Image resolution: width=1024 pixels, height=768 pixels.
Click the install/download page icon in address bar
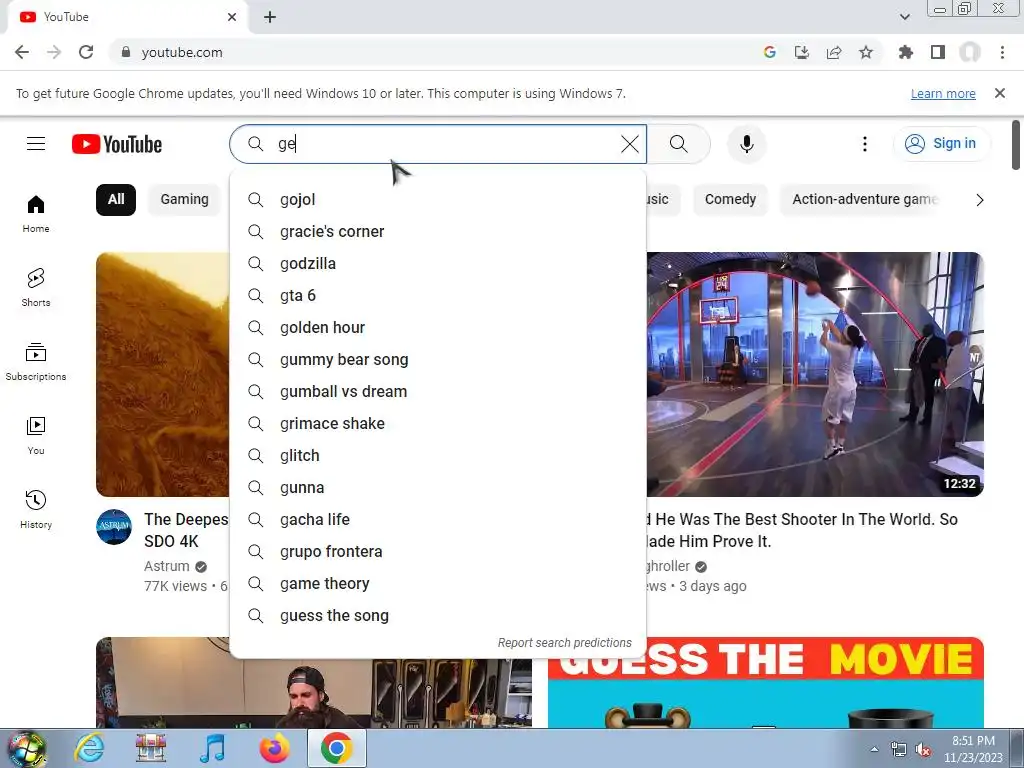[802, 52]
